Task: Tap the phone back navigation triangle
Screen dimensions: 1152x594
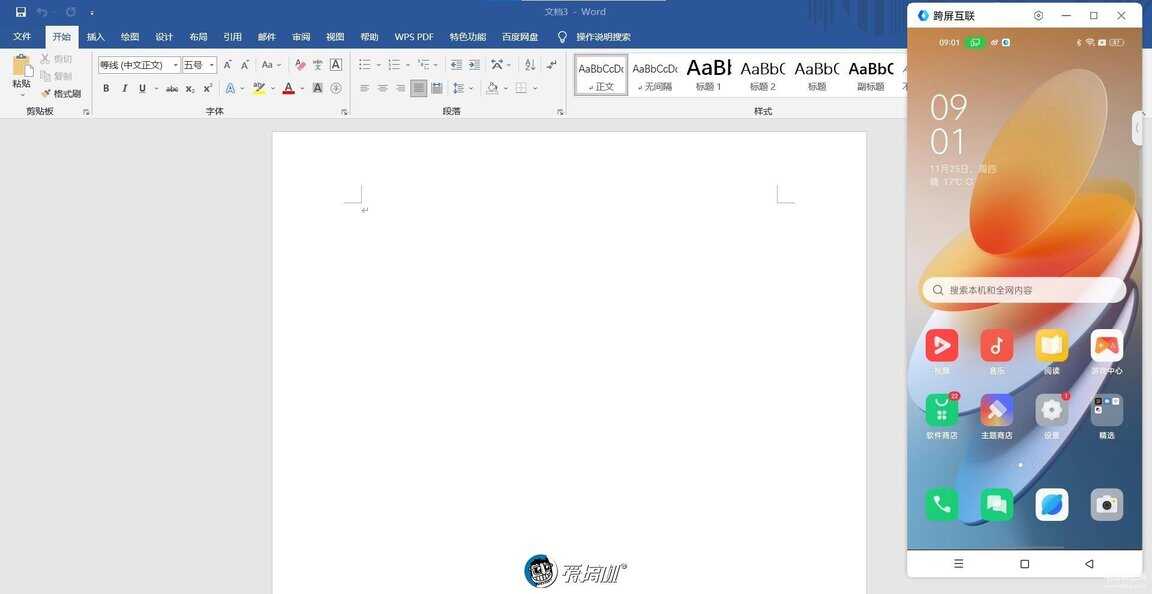Action: (x=1089, y=564)
